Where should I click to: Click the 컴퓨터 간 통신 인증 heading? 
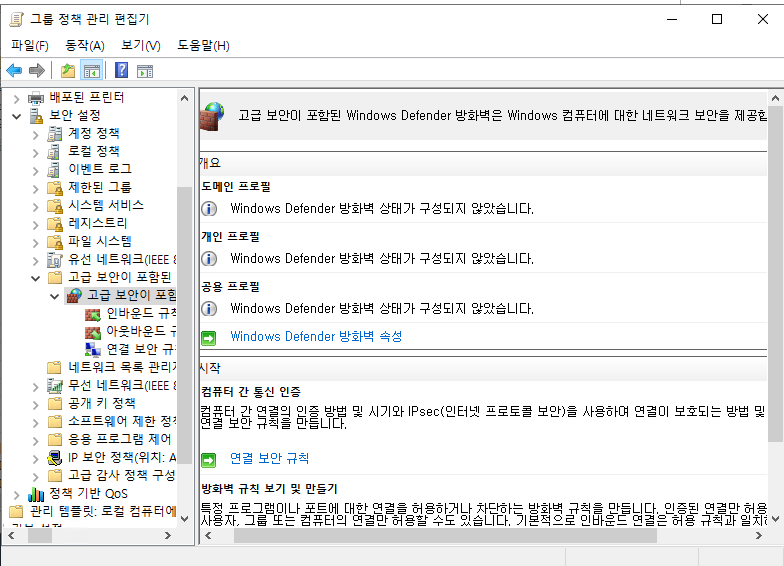[251, 392]
